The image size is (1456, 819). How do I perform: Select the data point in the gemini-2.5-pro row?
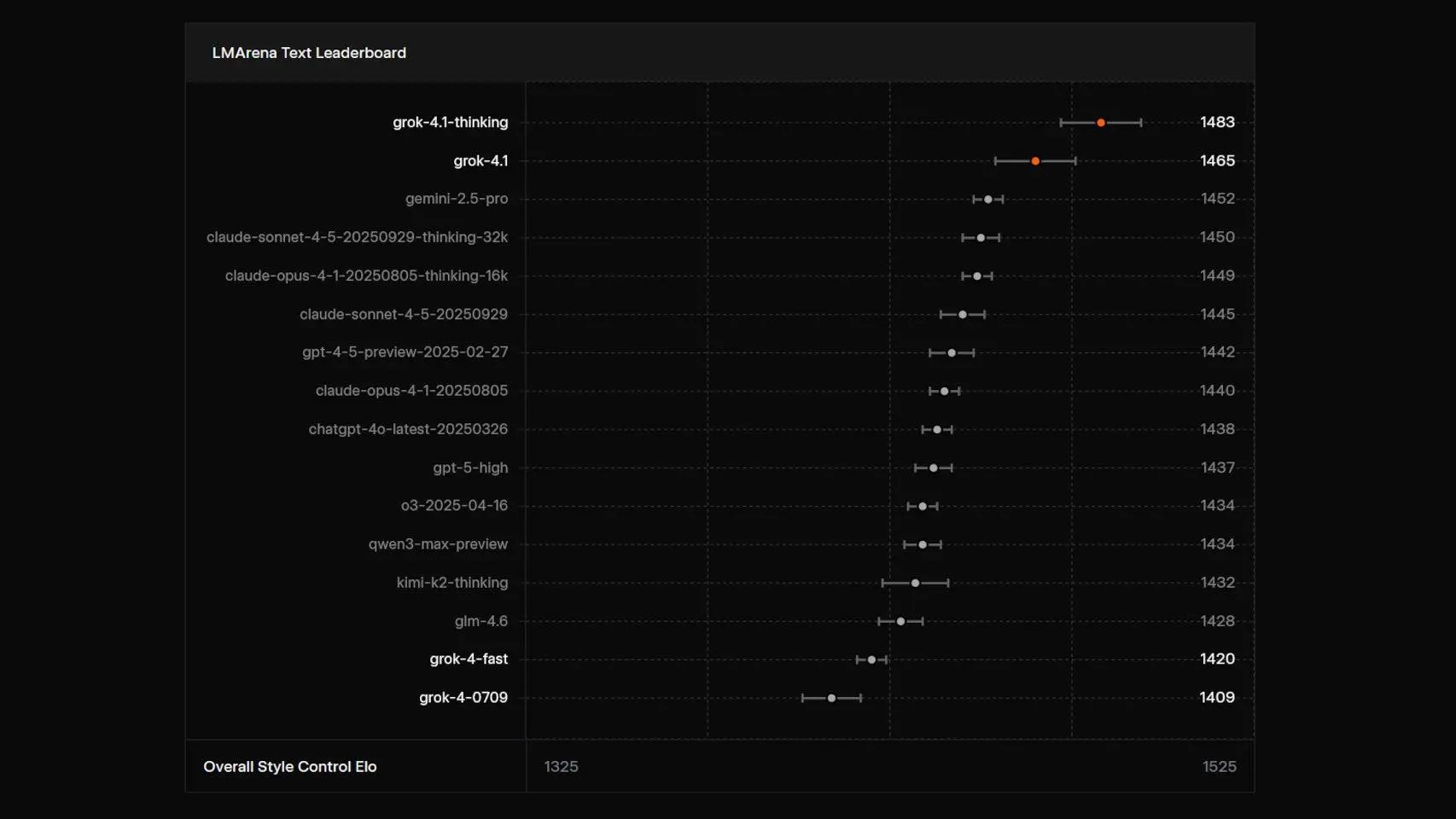point(988,200)
